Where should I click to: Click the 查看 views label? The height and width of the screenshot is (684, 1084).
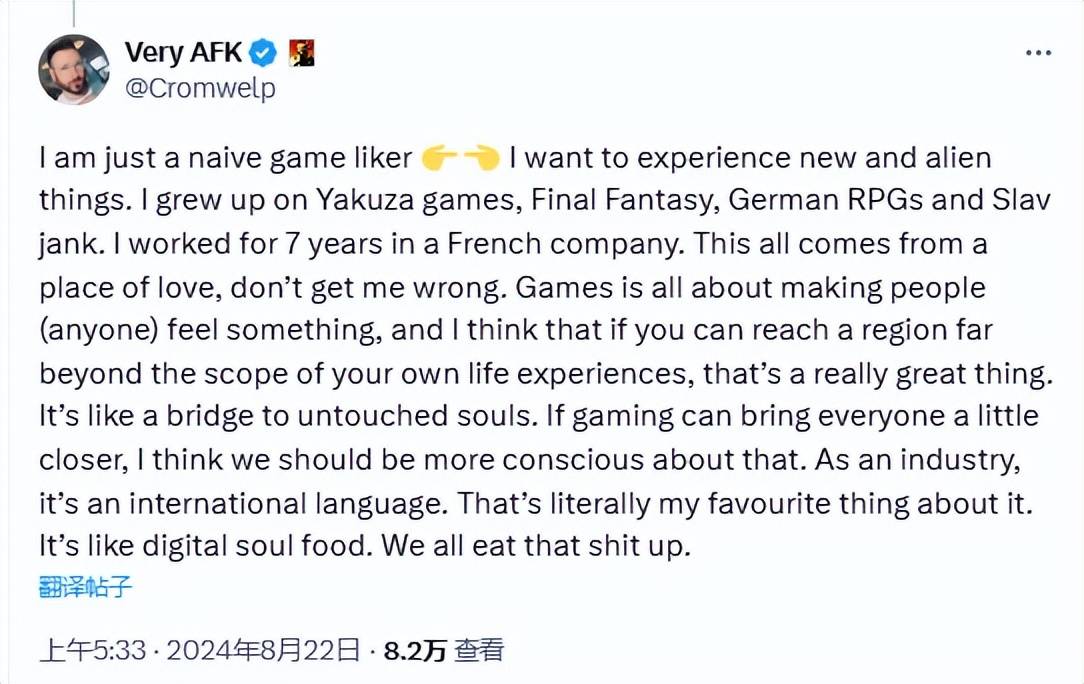point(480,650)
